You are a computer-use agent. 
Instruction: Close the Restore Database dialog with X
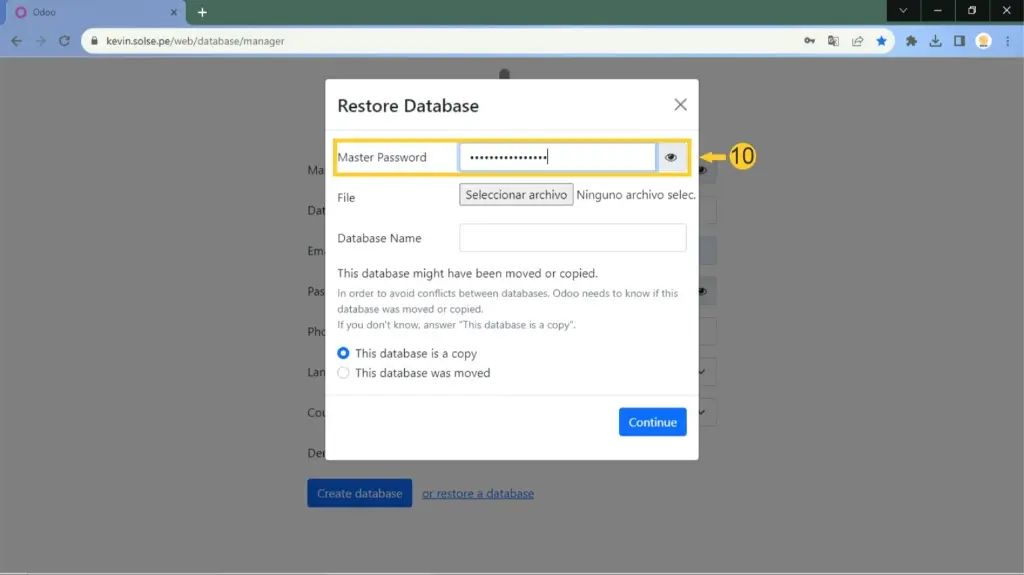pyautogui.click(x=680, y=105)
